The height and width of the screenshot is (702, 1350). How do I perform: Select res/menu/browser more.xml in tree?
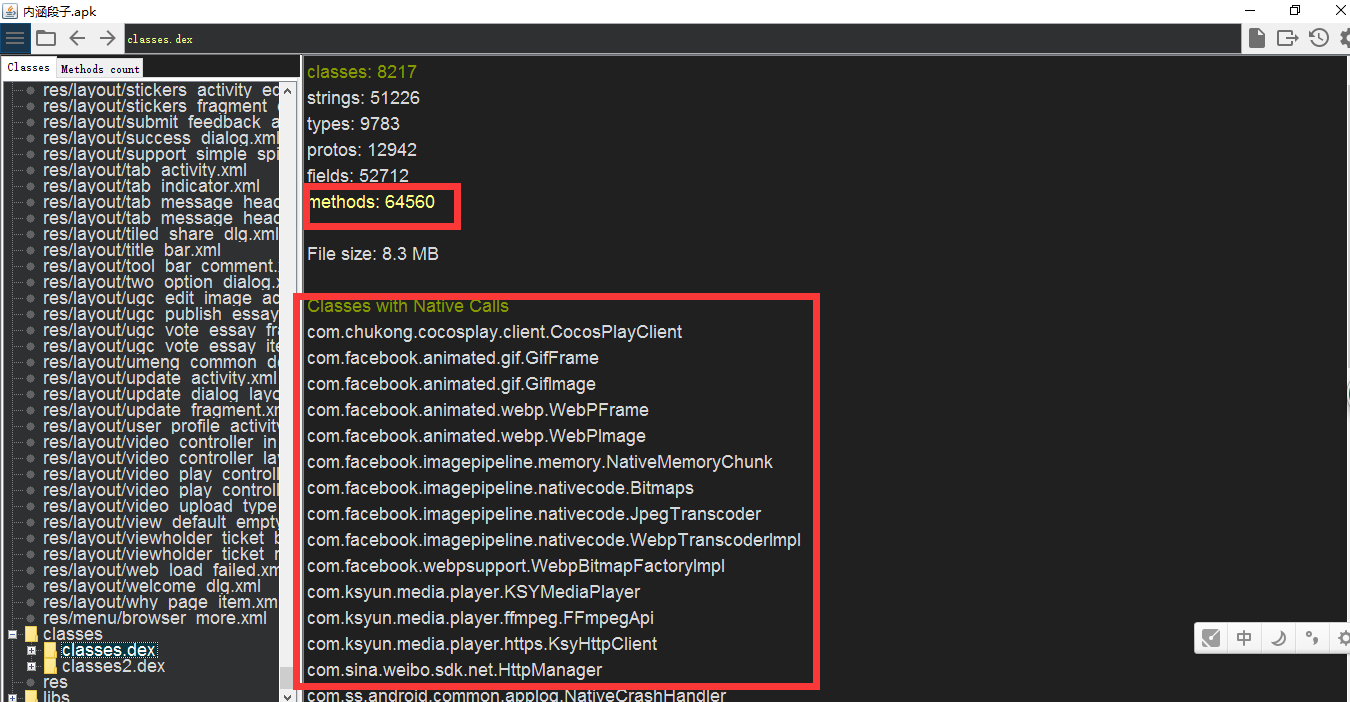154,618
